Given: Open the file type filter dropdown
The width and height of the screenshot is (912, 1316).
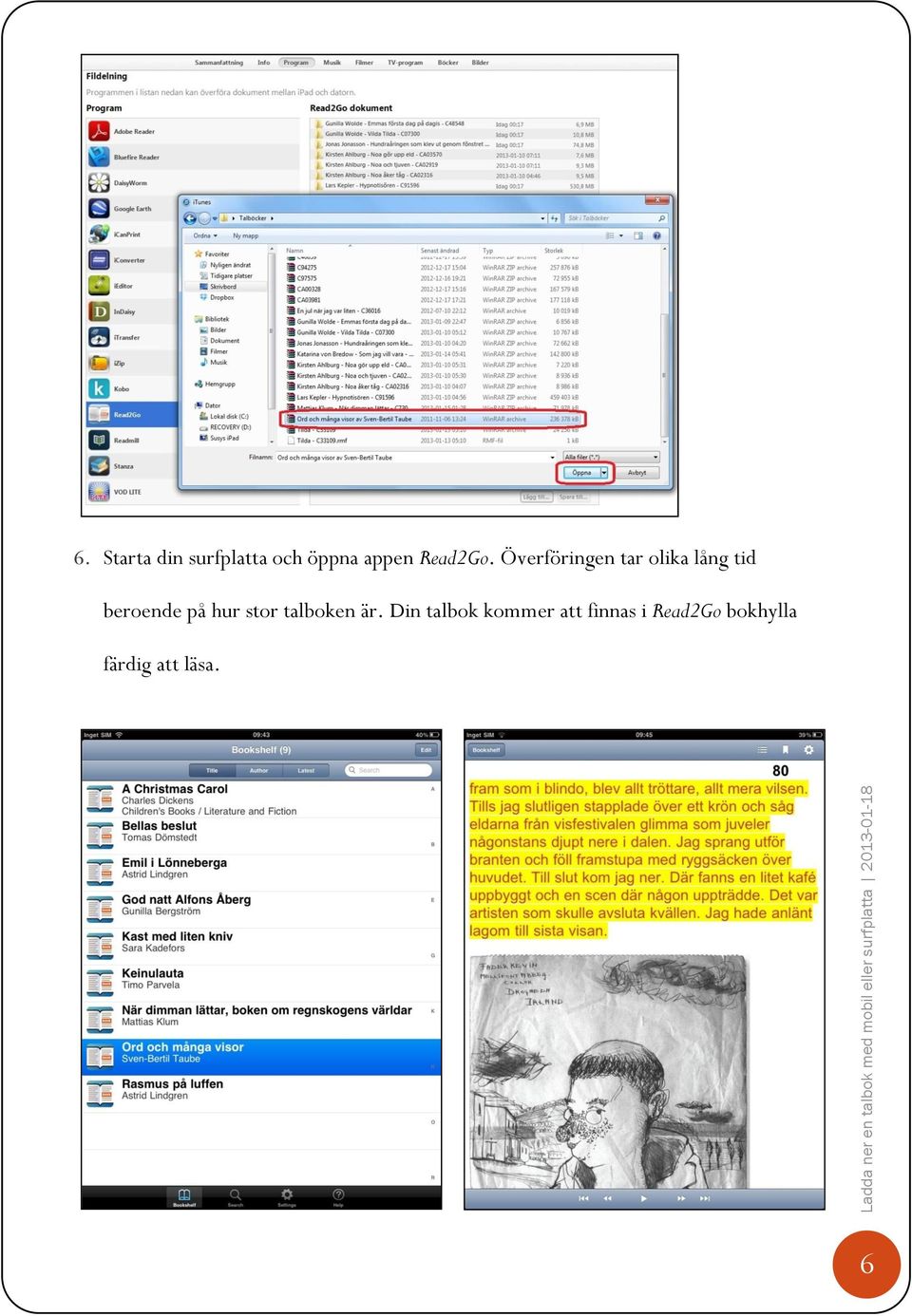Looking at the screenshot, I should pos(611,458).
